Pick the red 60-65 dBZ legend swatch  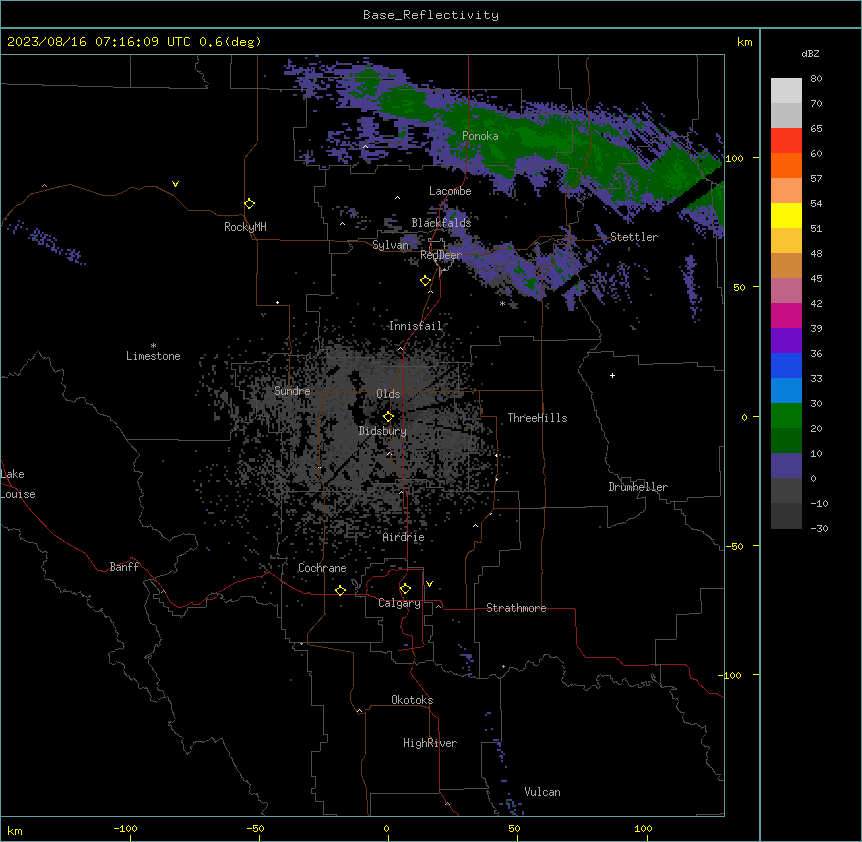coord(786,141)
